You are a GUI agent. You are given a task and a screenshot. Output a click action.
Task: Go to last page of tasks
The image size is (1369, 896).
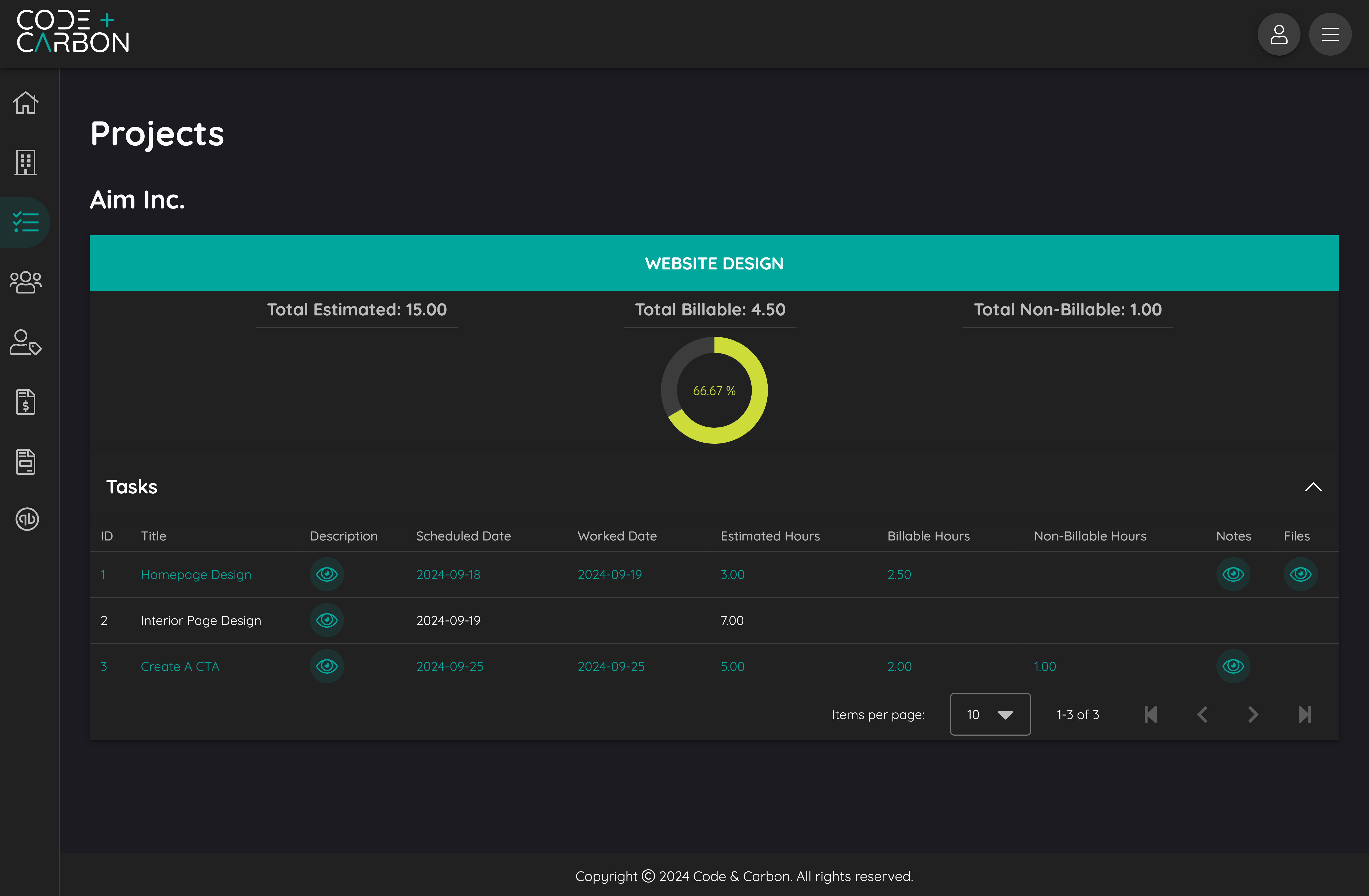click(x=1305, y=714)
